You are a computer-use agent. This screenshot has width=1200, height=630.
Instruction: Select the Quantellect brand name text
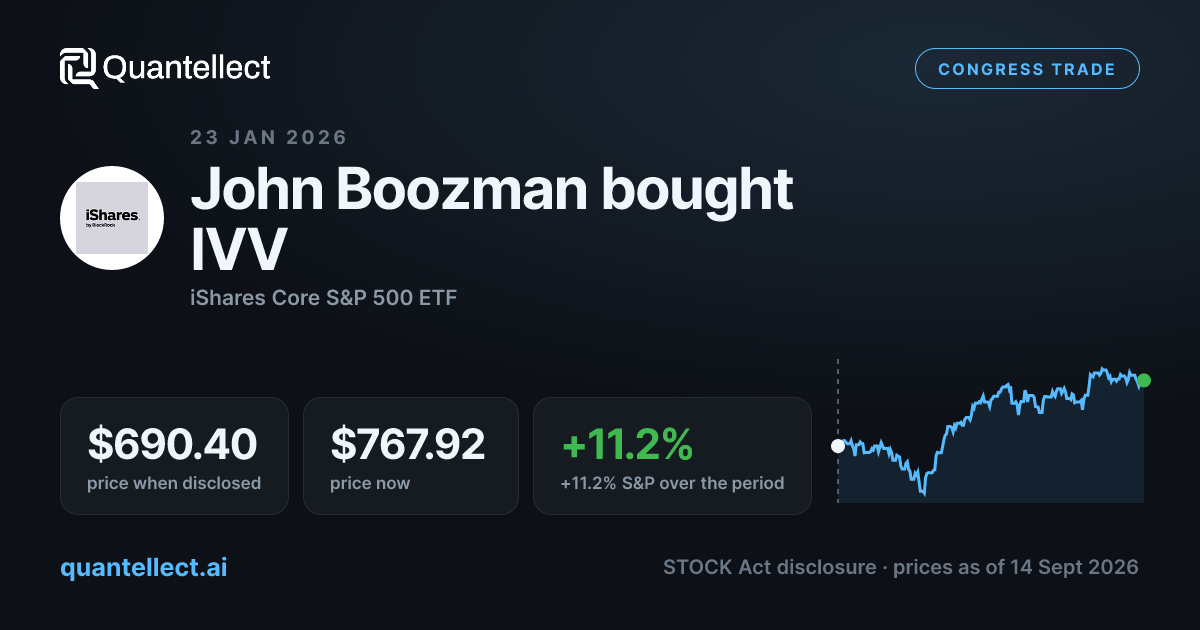point(187,68)
